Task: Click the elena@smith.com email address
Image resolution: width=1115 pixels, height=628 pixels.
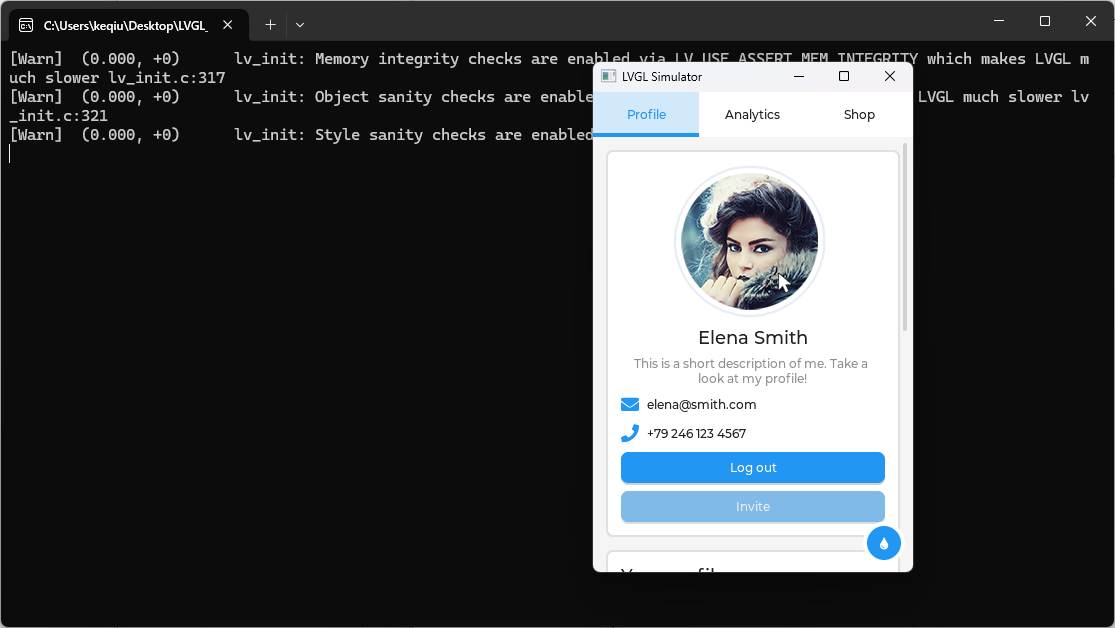Action: click(x=701, y=405)
